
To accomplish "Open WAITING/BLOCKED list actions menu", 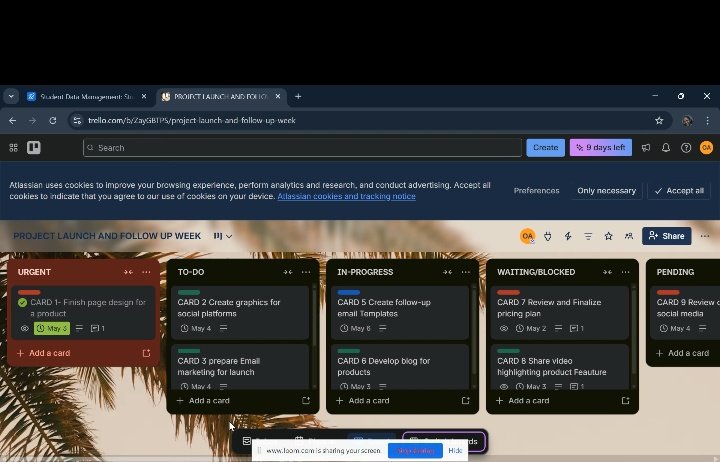I will [x=625, y=272].
